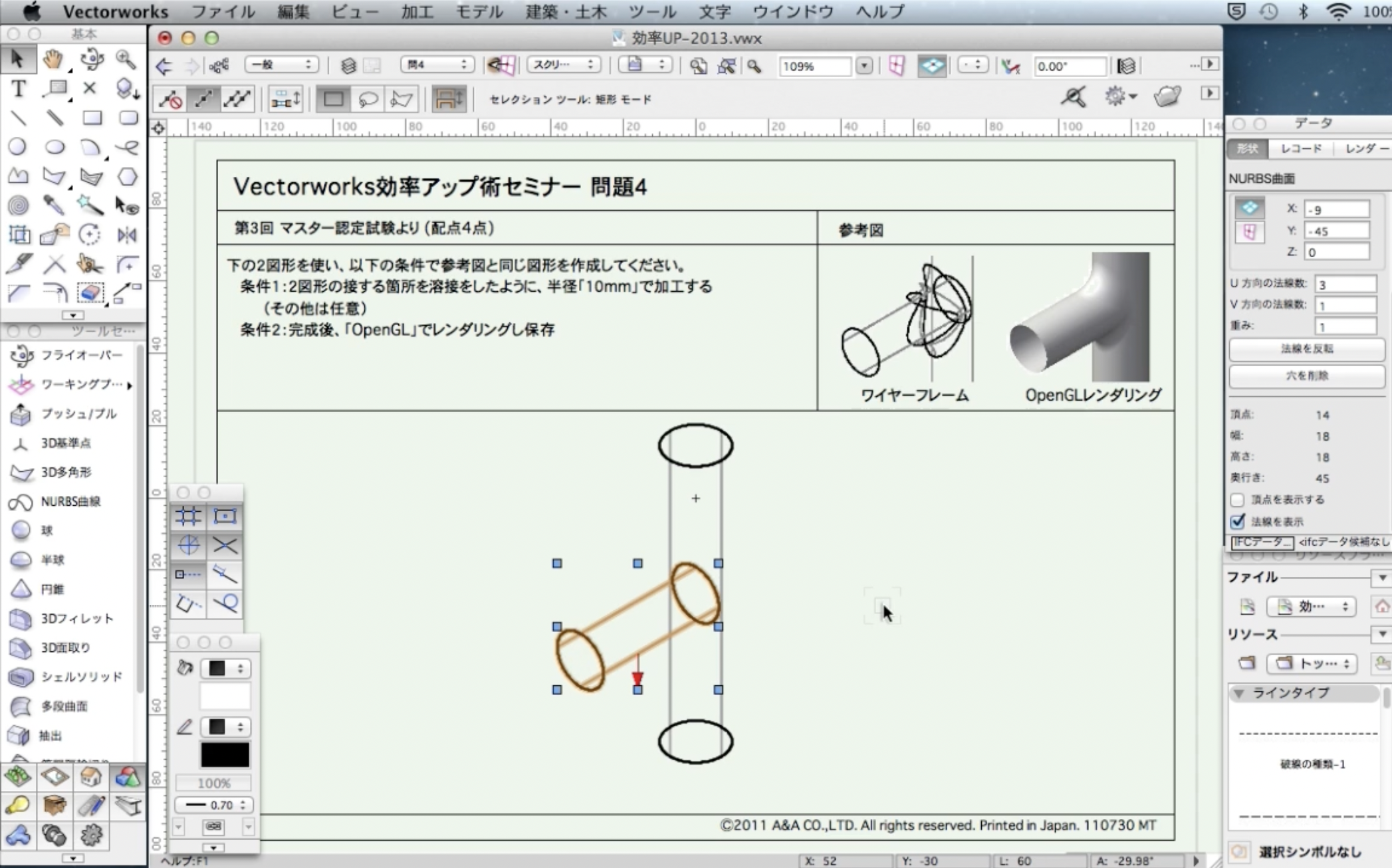The height and width of the screenshot is (868, 1392).
Task: Expand ワーキングプレーン submenu arrow
Action: pos(130,385)
